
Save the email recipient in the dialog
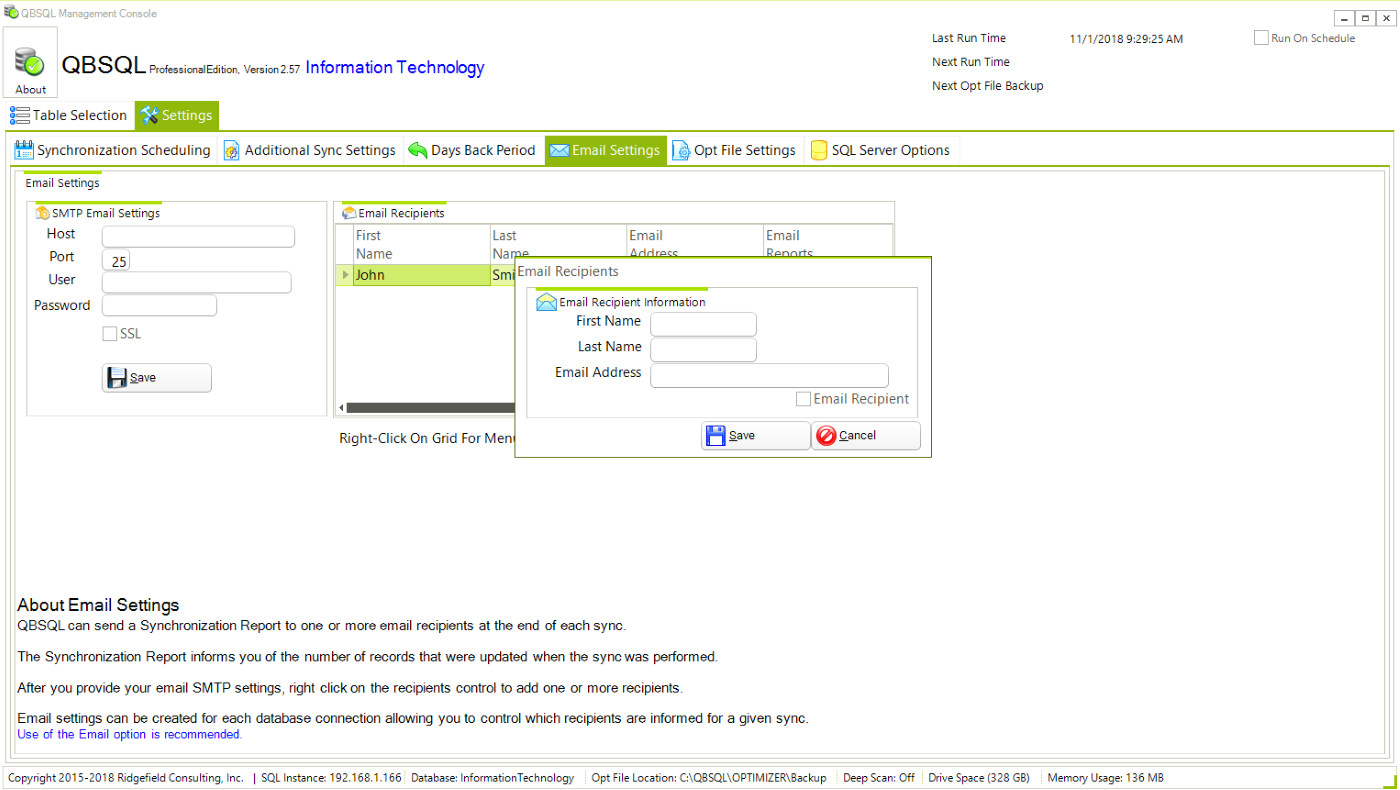(x=756, y=436)
